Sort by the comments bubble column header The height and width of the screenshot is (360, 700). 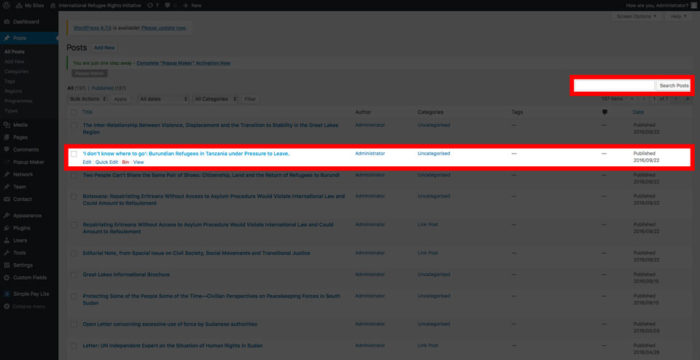(x=604, y=112)
